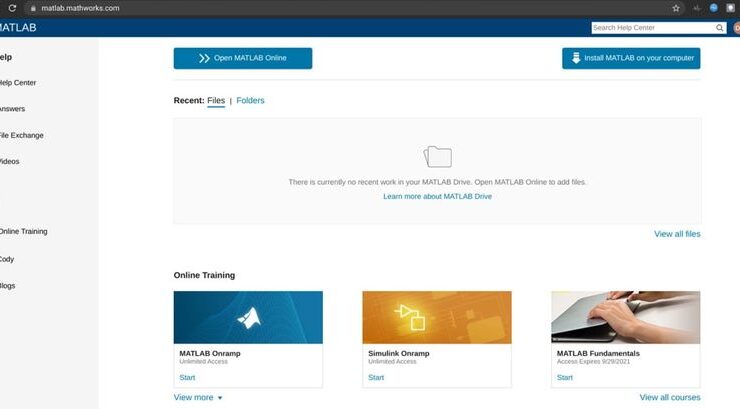This screenshot has width=740, height=409.
Task: Bookmark this page with the star icon
Action: (676, 8)
